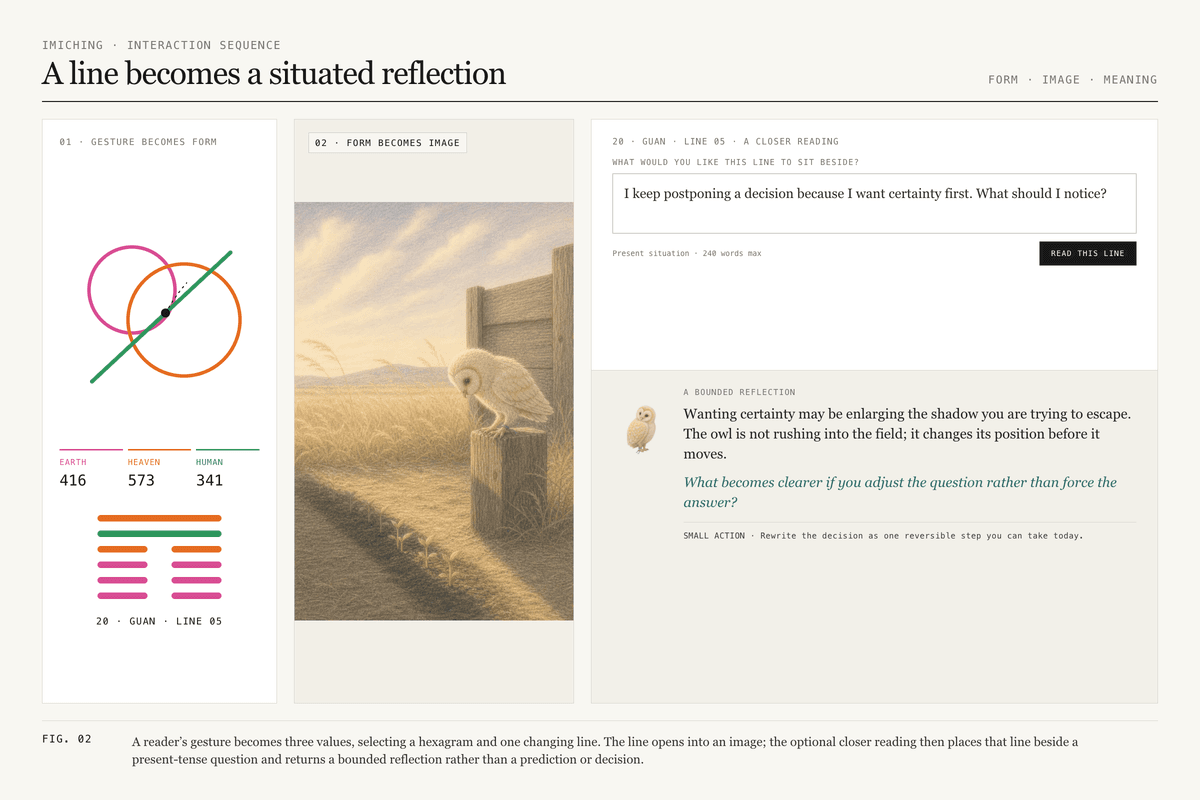Focus the present situation question text field
This screenshot has height=800, width=1200.
click(x=874, y=203)
